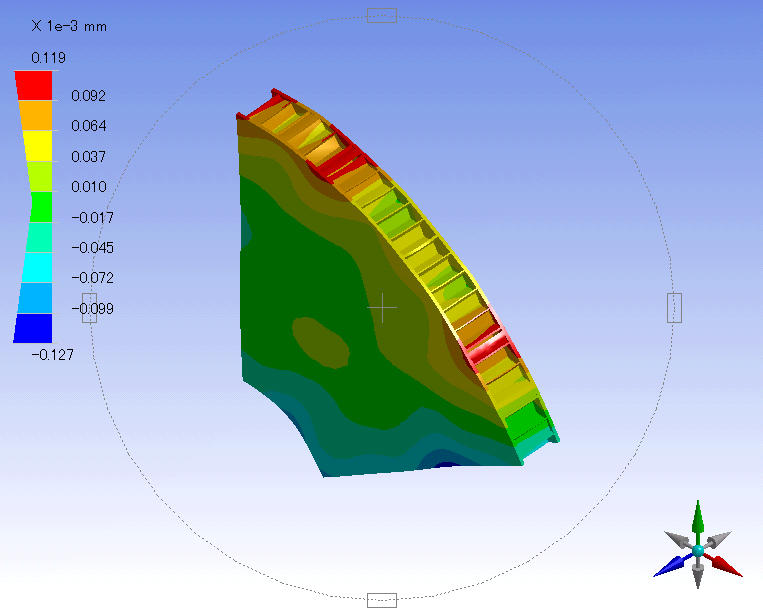The width and height of the screenshot is (763, 615).
Task: Select the yellow-green legend band
Action: pos(40,177)
